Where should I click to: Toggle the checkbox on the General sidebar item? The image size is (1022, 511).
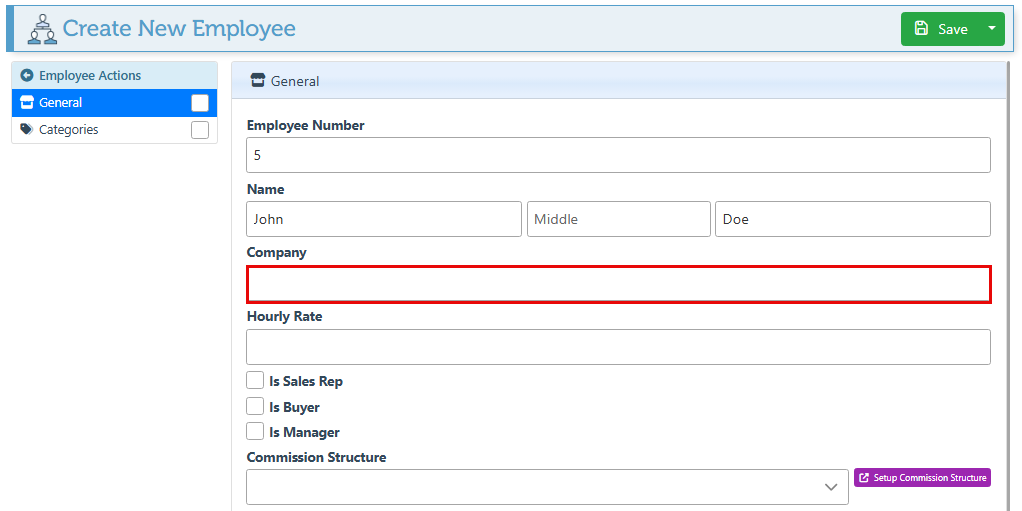point(200,103)
